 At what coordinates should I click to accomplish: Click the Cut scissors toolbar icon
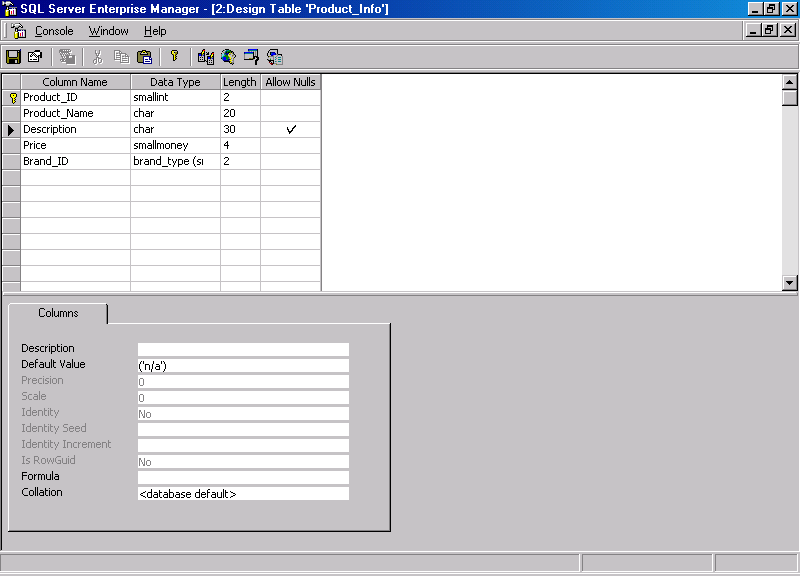[97, 57]
